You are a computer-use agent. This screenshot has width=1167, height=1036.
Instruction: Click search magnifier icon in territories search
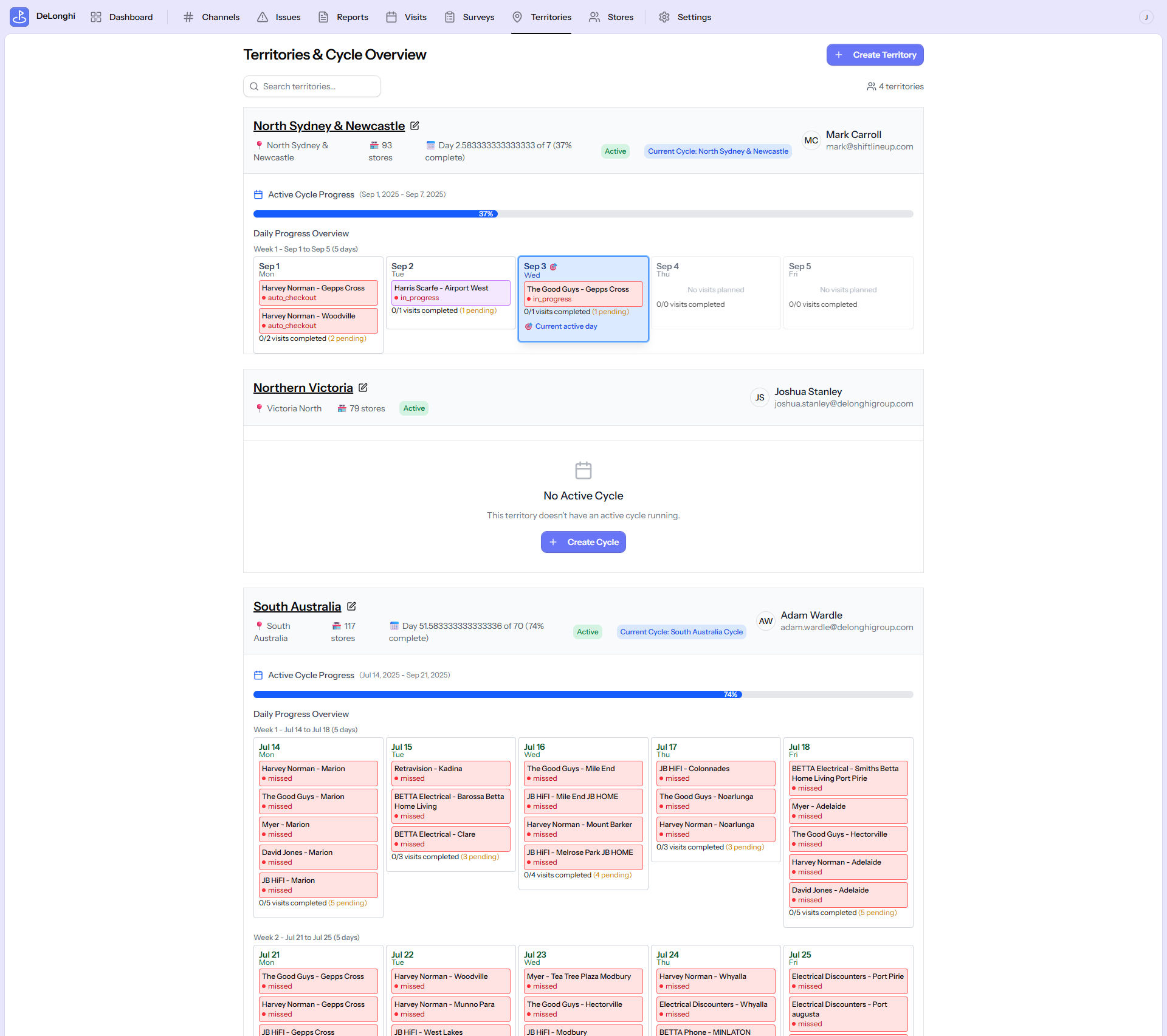(x=254, y=86)
